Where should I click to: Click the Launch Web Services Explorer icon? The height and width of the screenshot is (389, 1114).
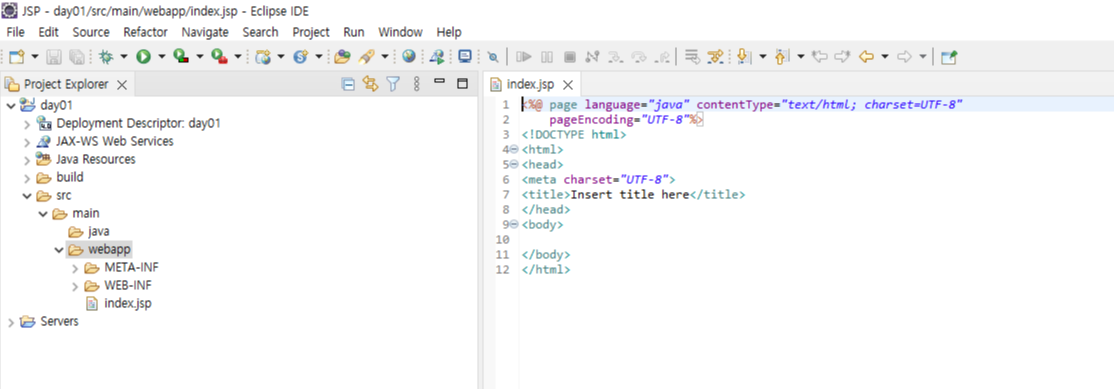coord(438,57)
